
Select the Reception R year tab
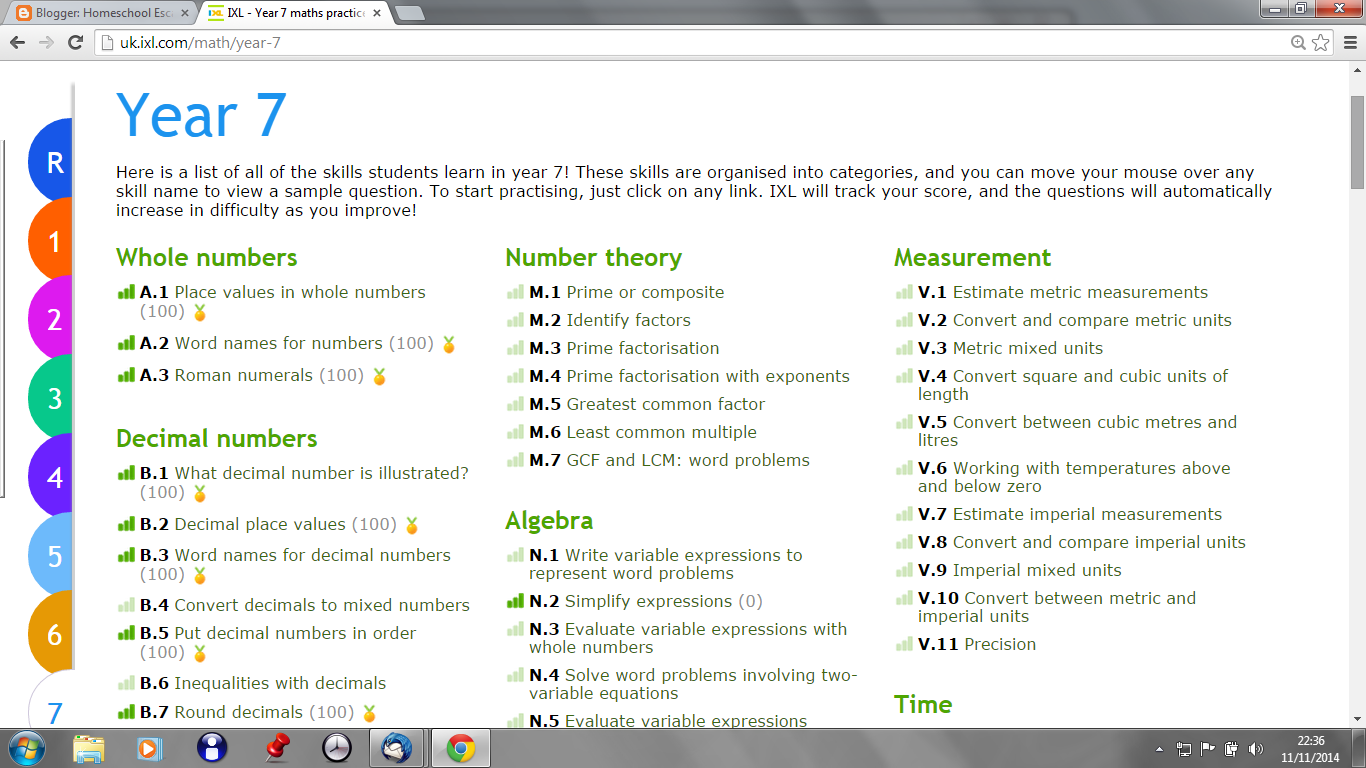point(51,162)
